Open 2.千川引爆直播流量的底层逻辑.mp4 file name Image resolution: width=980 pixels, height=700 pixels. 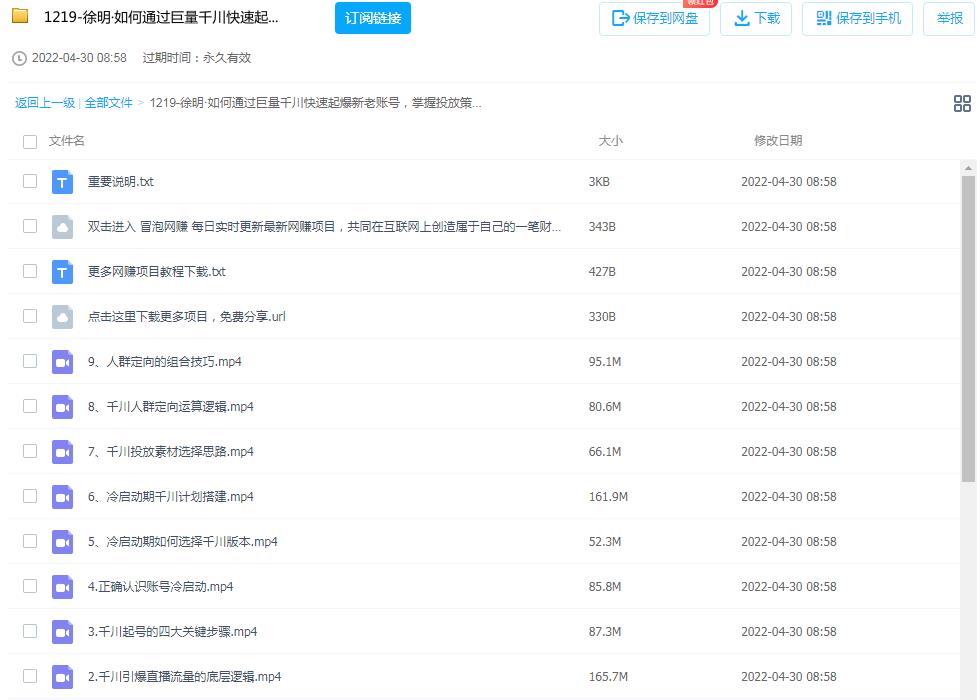point(184,677)
